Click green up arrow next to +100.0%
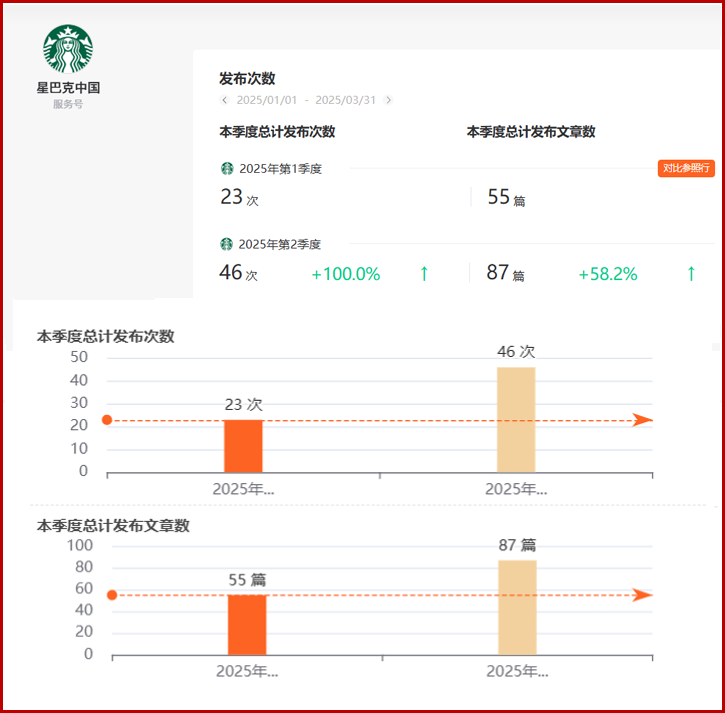 pos(424,274)
